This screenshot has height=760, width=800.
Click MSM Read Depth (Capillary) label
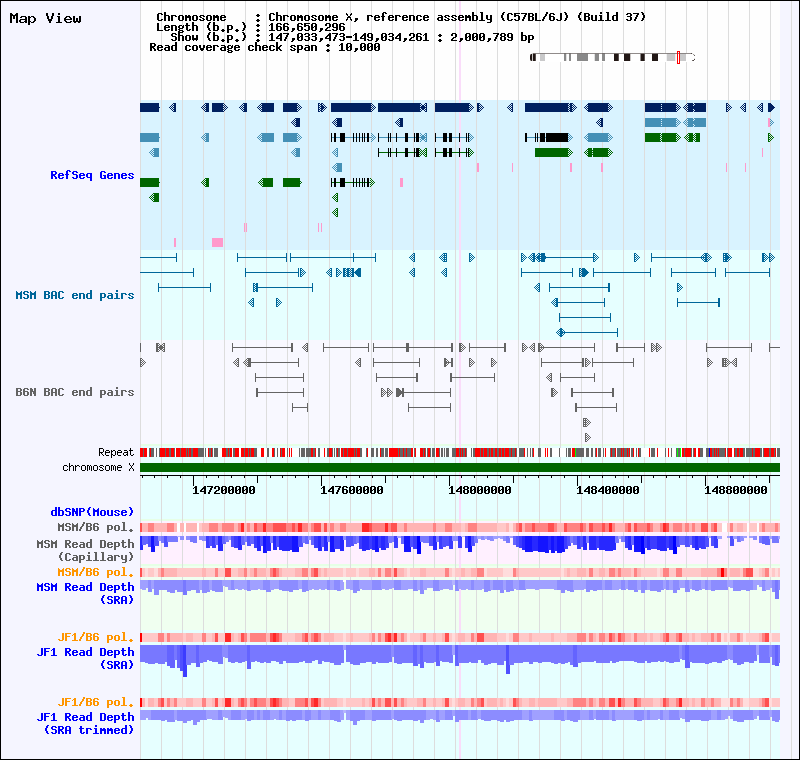85,550
